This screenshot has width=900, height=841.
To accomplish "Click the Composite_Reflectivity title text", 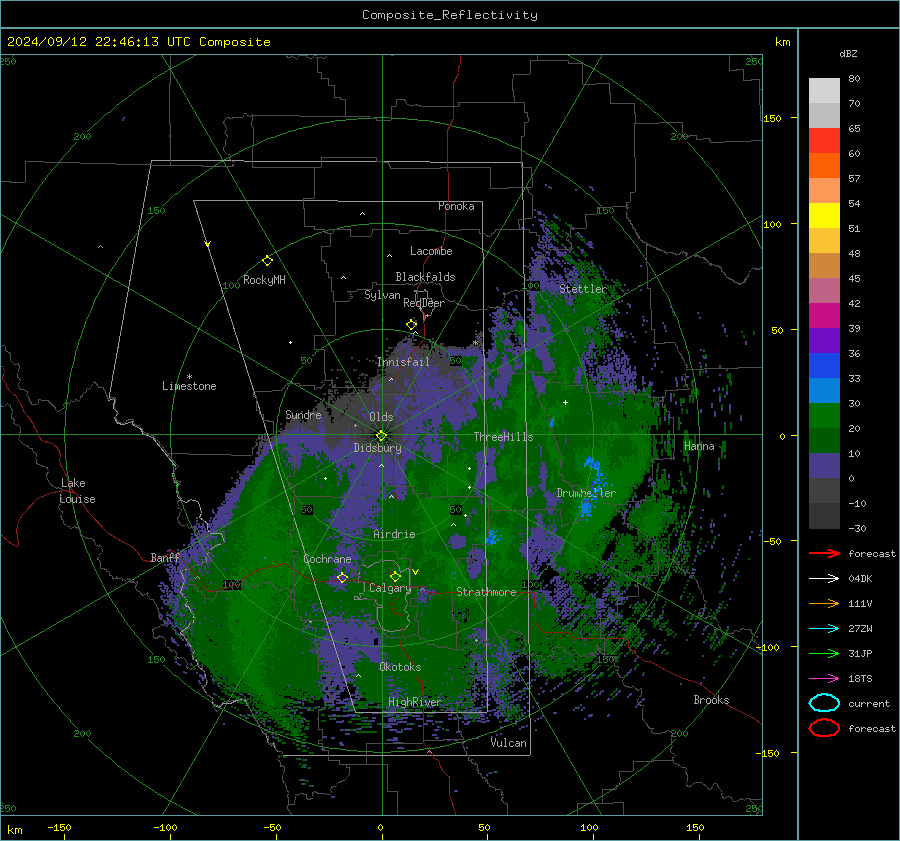I will 450,15.
